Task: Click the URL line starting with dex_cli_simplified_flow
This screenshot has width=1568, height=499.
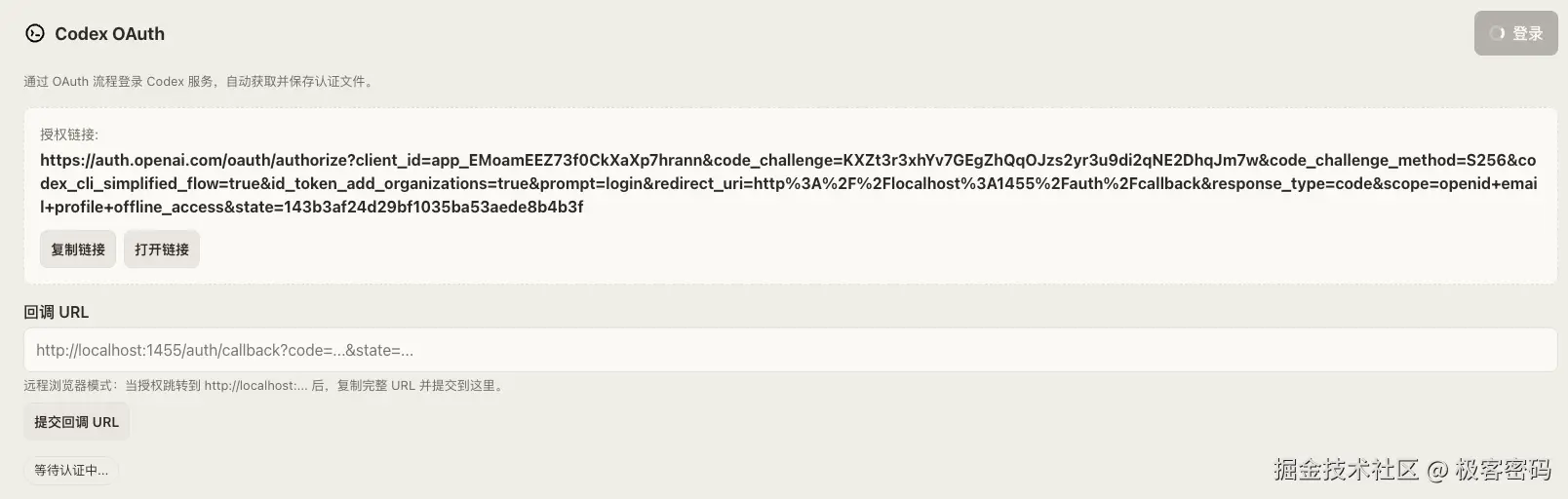Action: click(x=788, y=183)
